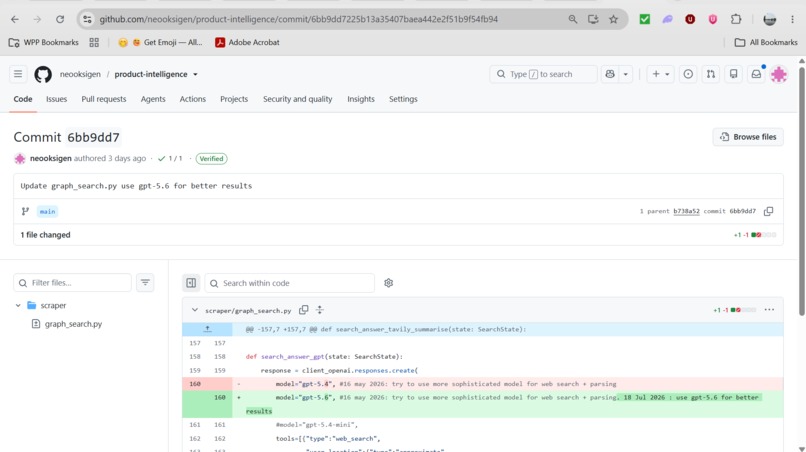Open the Adobe Acrobat bookmark

[247, 43]
